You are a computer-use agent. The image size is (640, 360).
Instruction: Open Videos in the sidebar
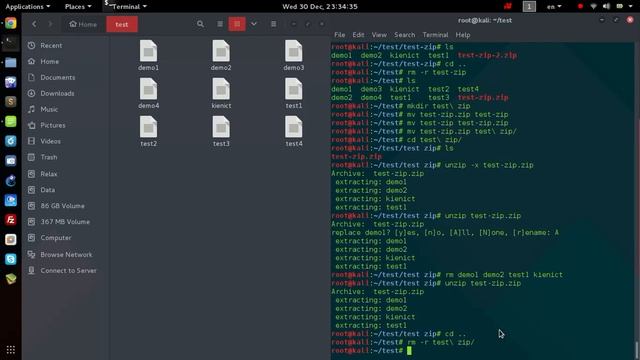pos(50,141)
